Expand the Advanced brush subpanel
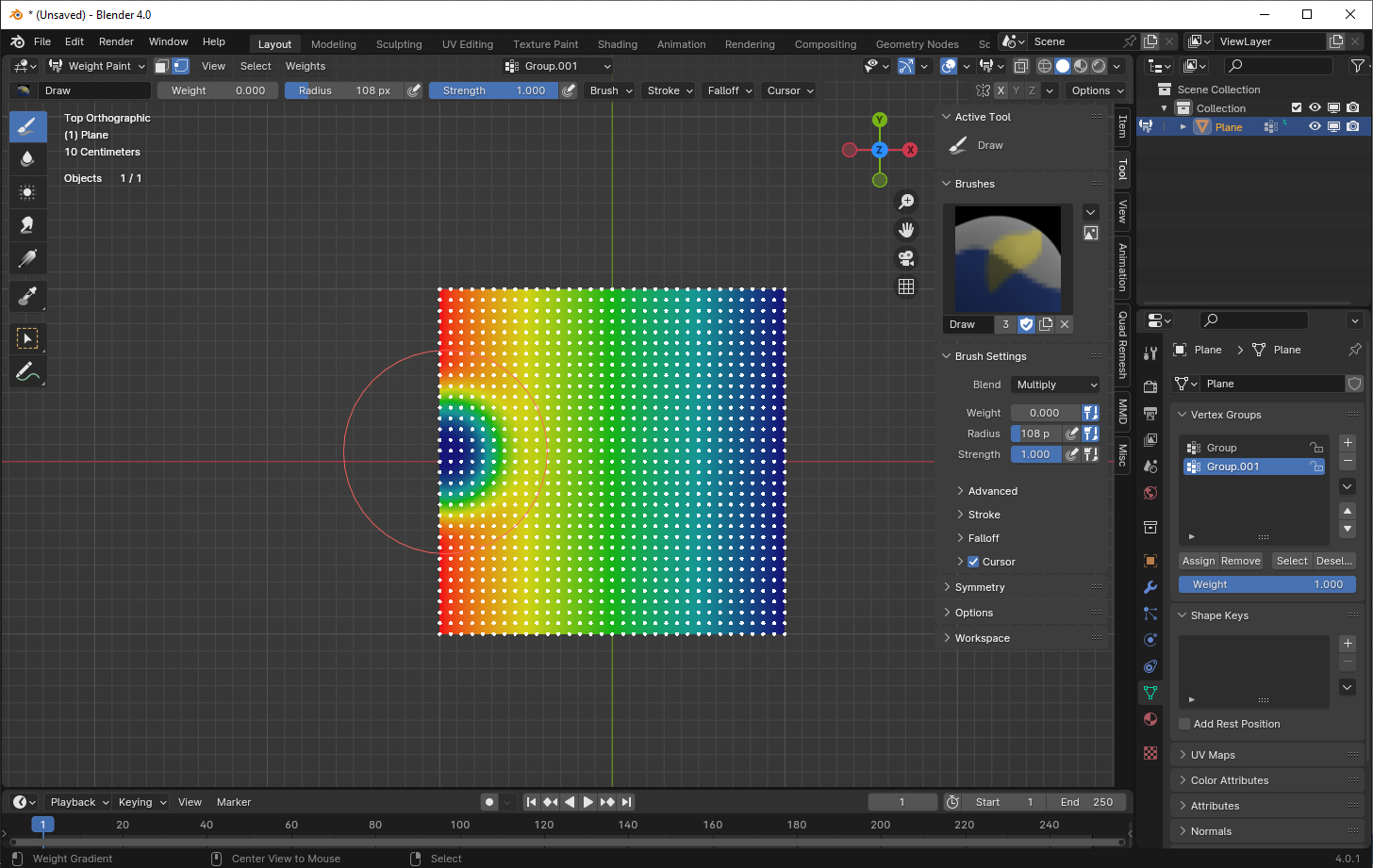Image resolution: width=1373 pixels, height=868 pixels. 992,491
